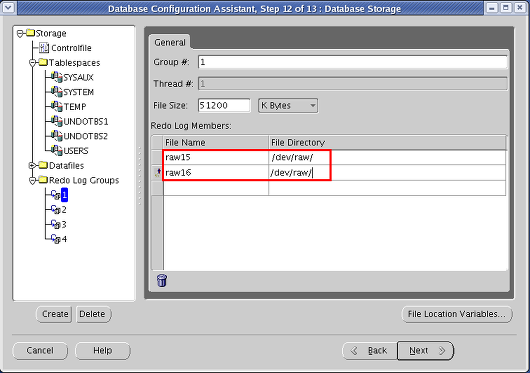Click the Tablespaces folder icon

pyautogui.click(x=43, y=62)
